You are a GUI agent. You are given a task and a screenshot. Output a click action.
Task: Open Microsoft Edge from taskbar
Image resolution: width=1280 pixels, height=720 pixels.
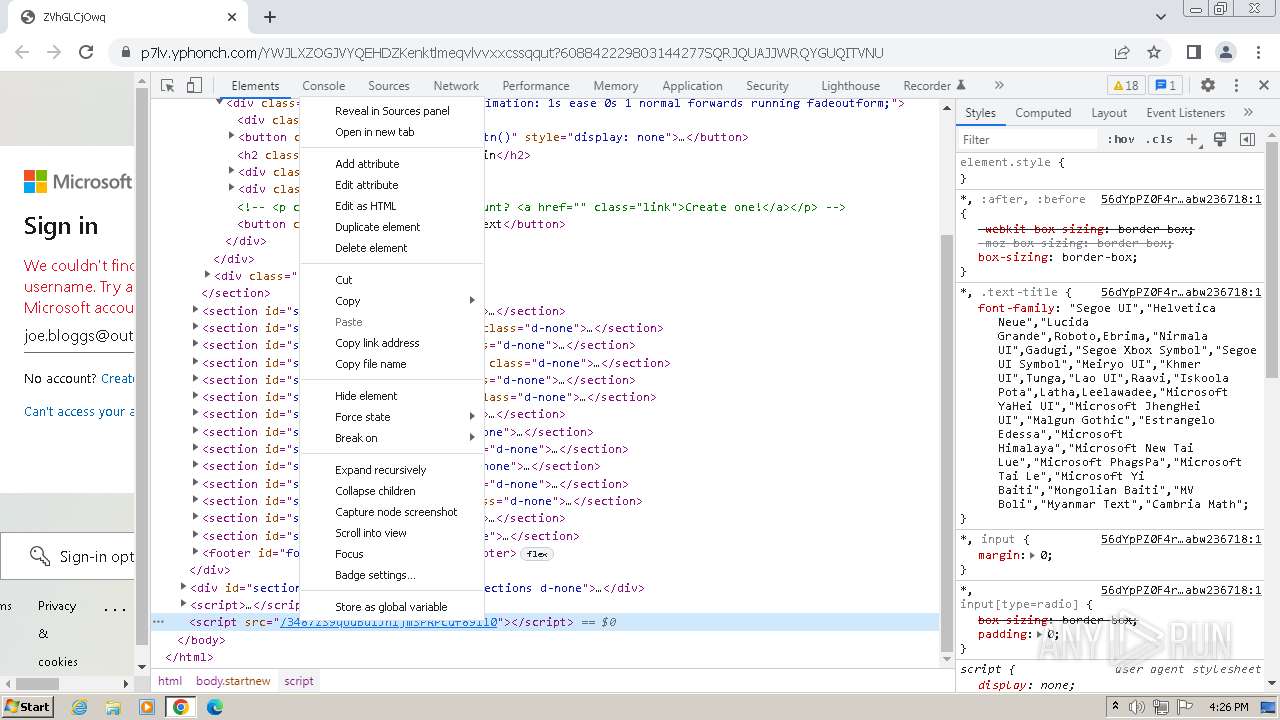point(214,707)
